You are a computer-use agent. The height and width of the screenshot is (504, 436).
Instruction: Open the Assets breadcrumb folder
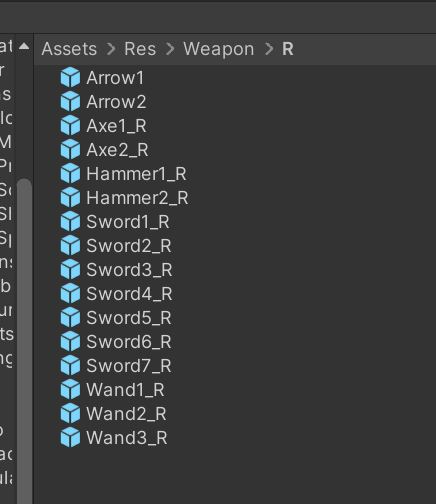click(69, 49)
